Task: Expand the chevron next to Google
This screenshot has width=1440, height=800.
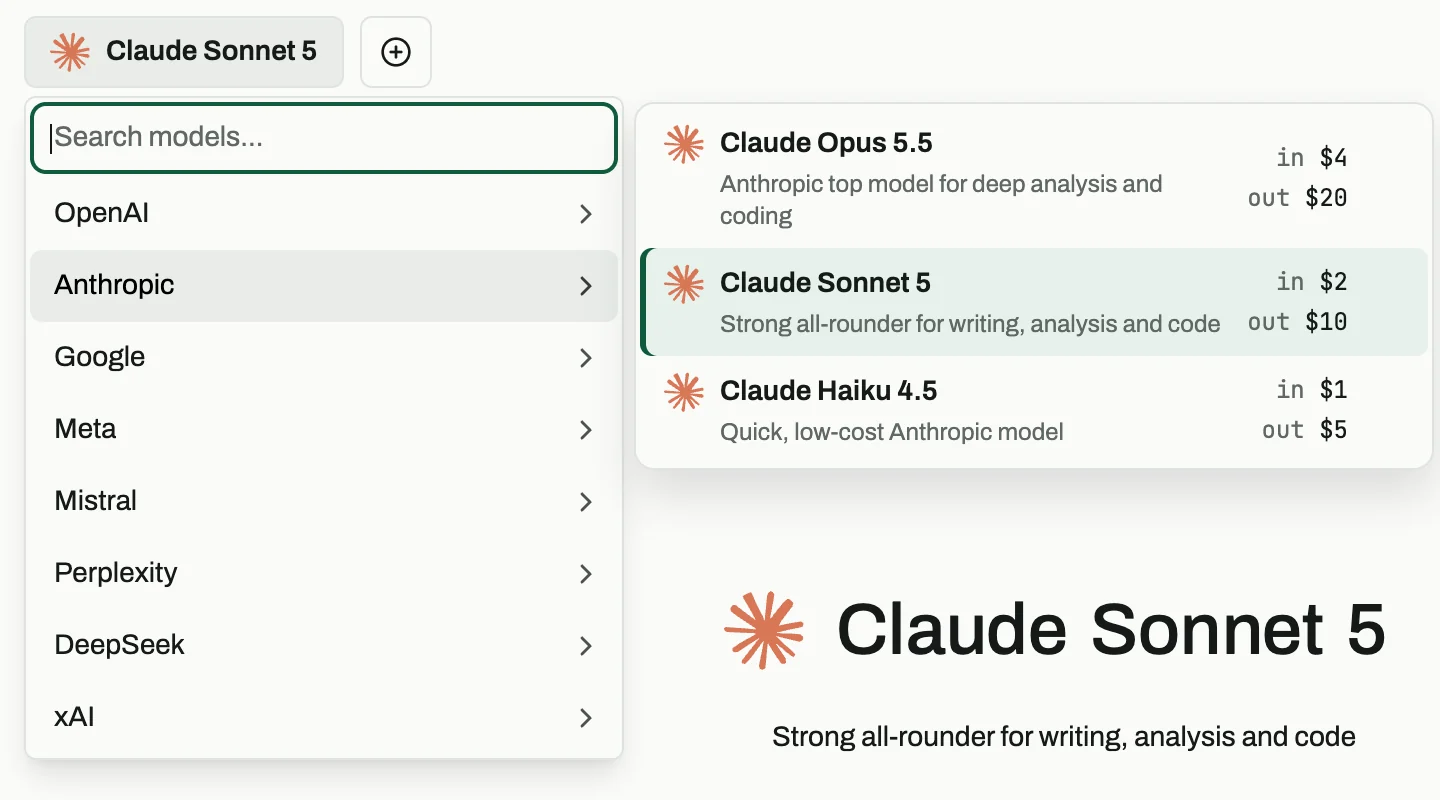Action: click(x=586, y=358)
